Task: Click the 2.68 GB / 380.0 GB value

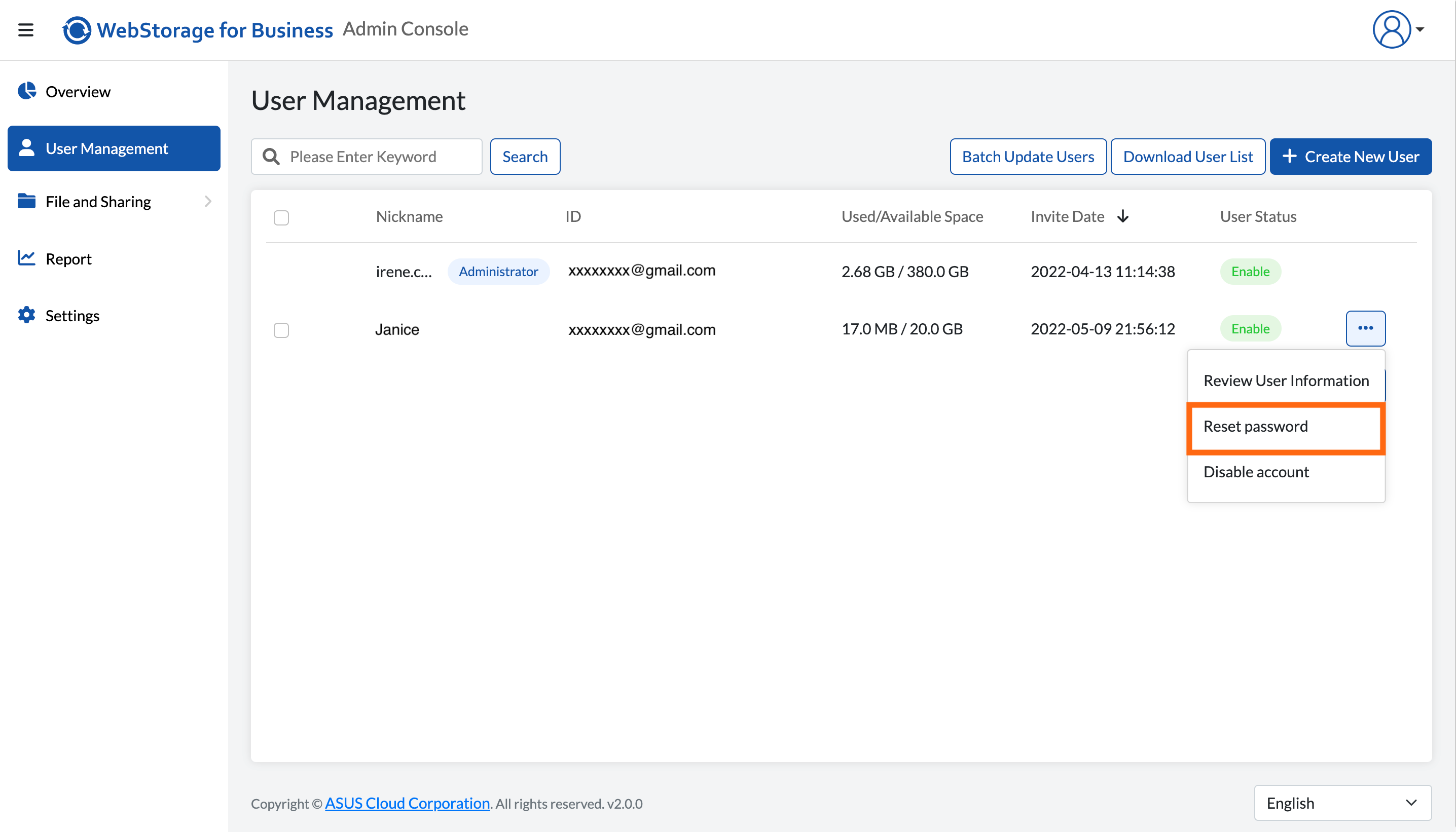Action: pyautogui.click(x=905, y=272)
